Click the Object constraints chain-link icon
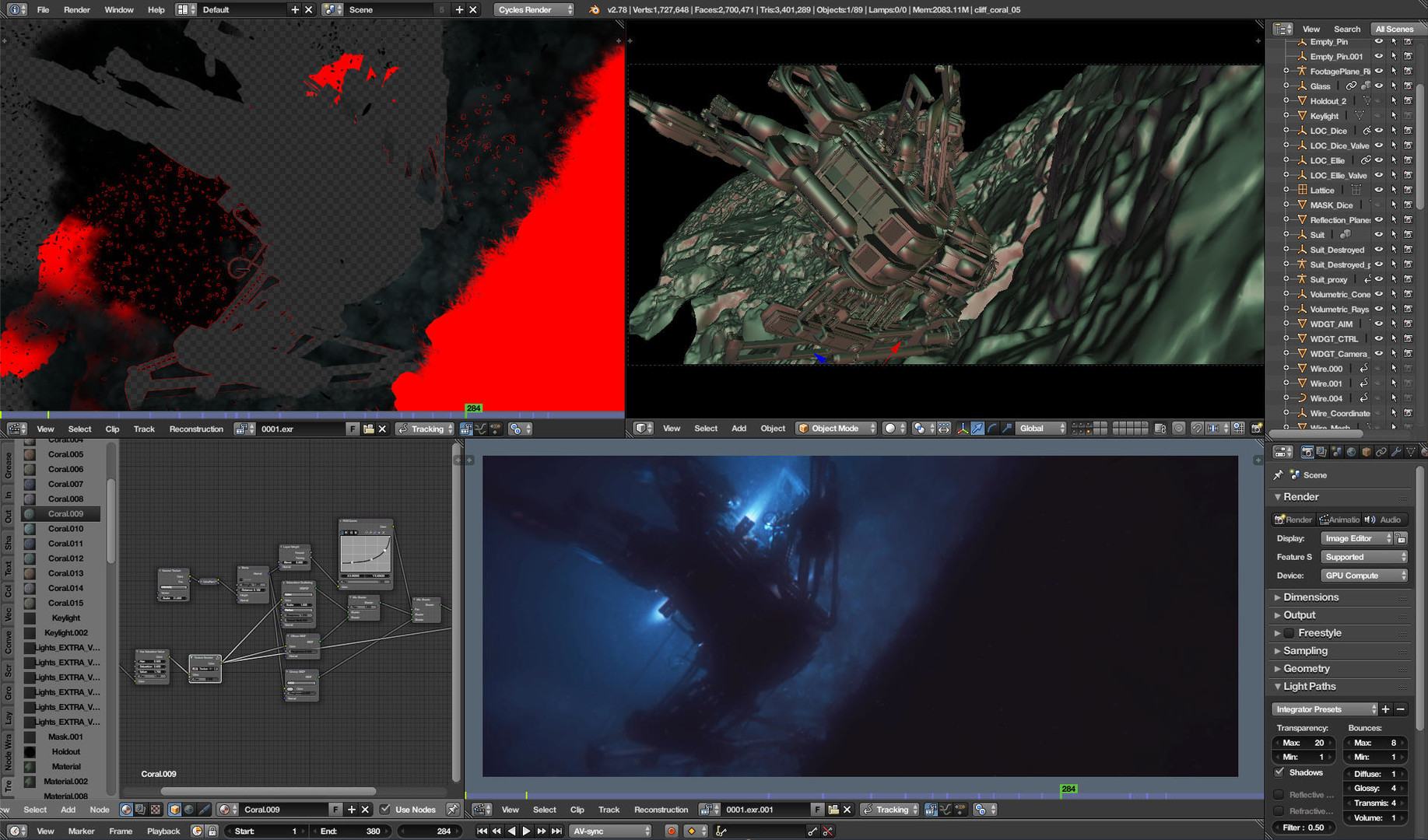 pos(1381,452)
